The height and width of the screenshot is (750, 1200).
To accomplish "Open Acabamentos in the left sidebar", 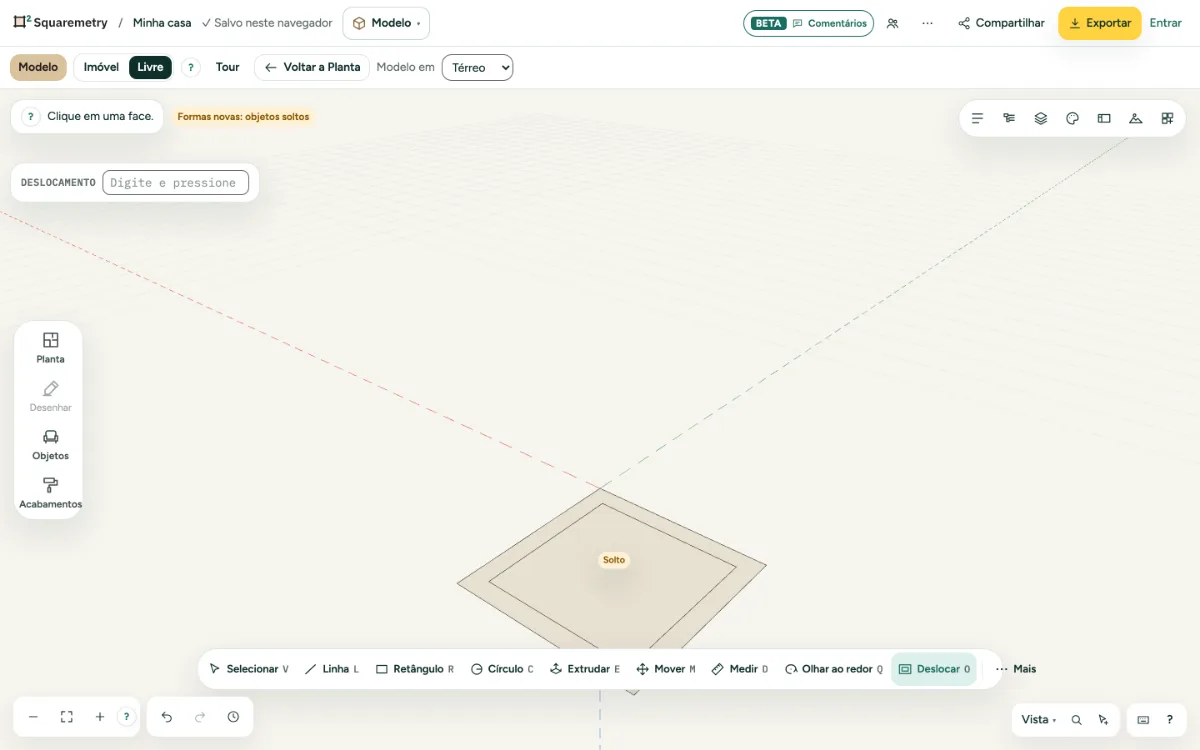I will 50,493.
